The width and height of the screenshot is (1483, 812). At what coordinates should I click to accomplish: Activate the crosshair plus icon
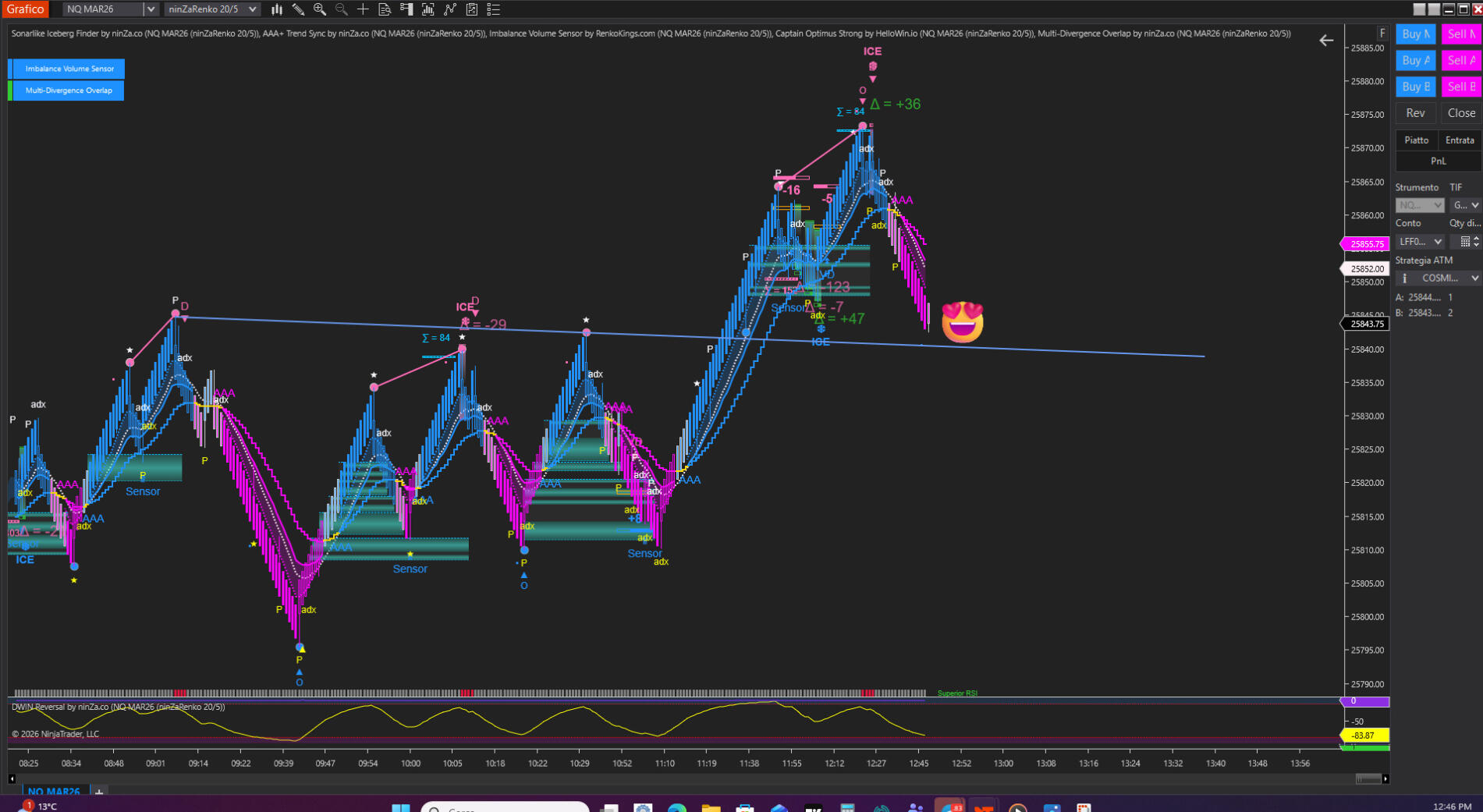(363, 9)
